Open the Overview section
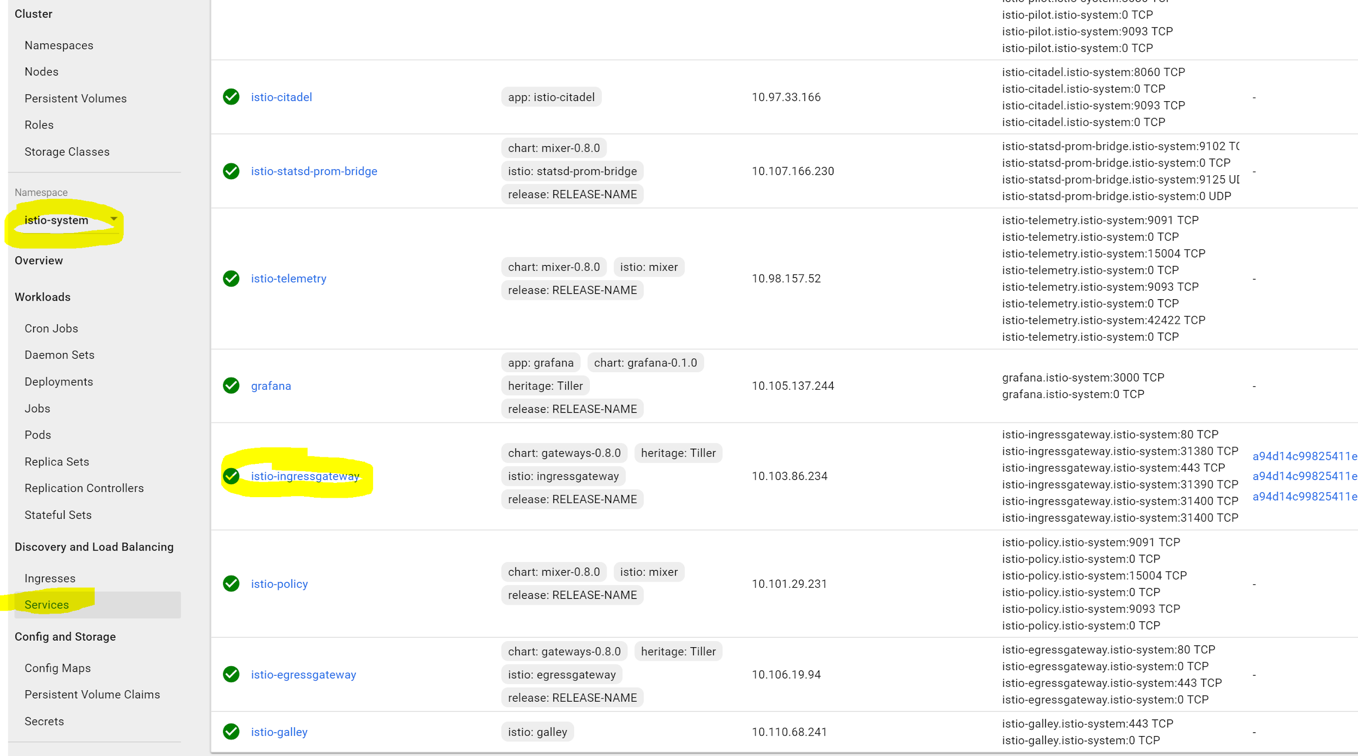 pyautogui.click(x=39, y=261)
